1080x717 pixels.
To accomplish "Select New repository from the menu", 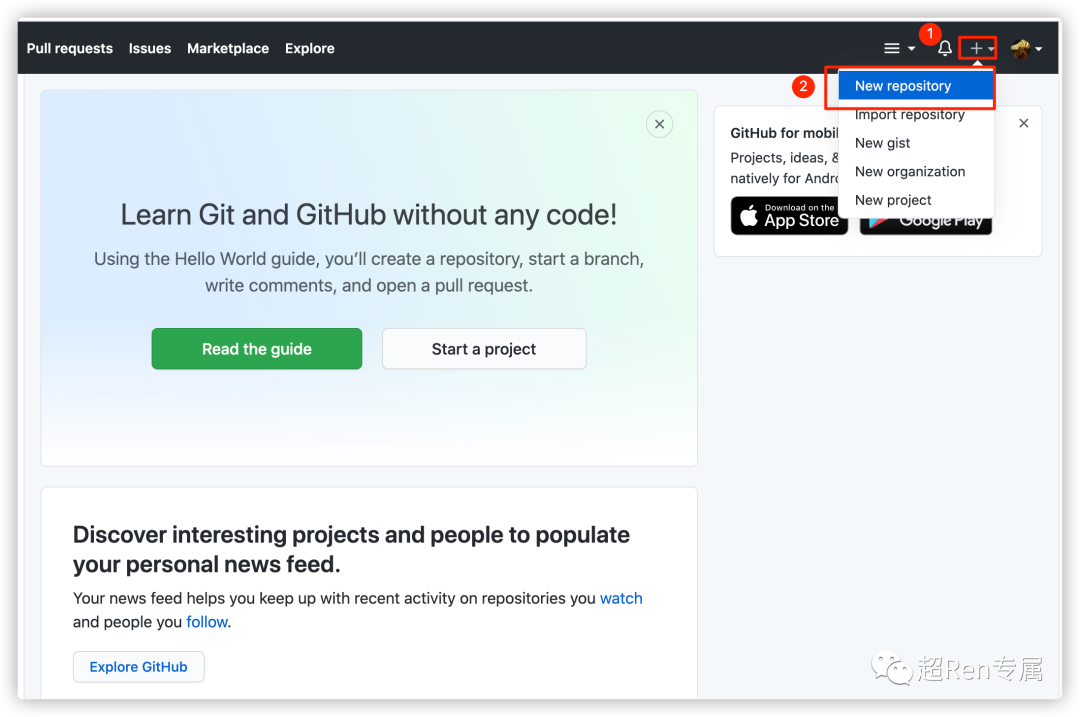I will (x=916, y=86).
